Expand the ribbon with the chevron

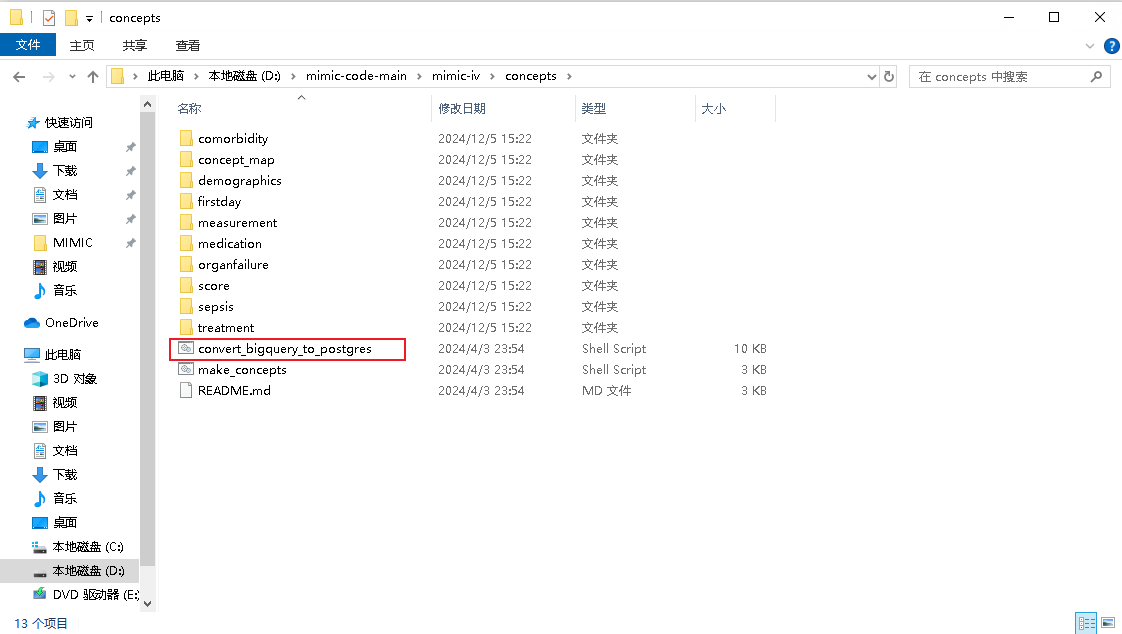(1090, 46)
